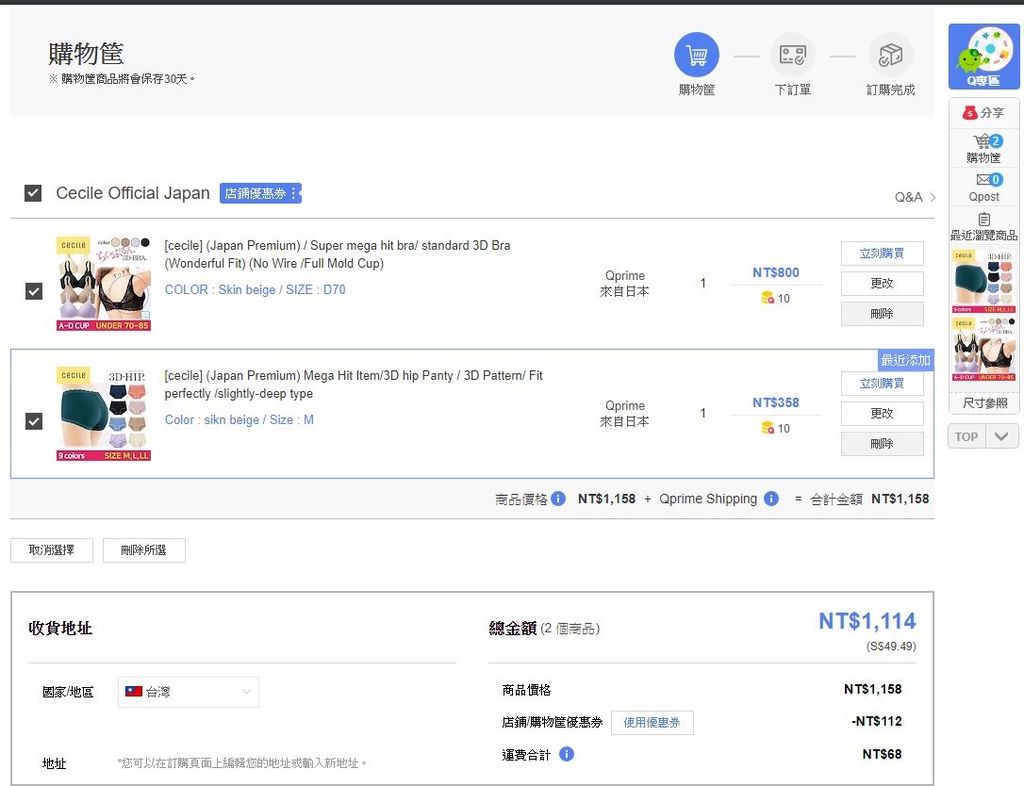This screenshot has height=786, width=1024.
Task: Click the place order step icon
Action: [x=793, y=55]
